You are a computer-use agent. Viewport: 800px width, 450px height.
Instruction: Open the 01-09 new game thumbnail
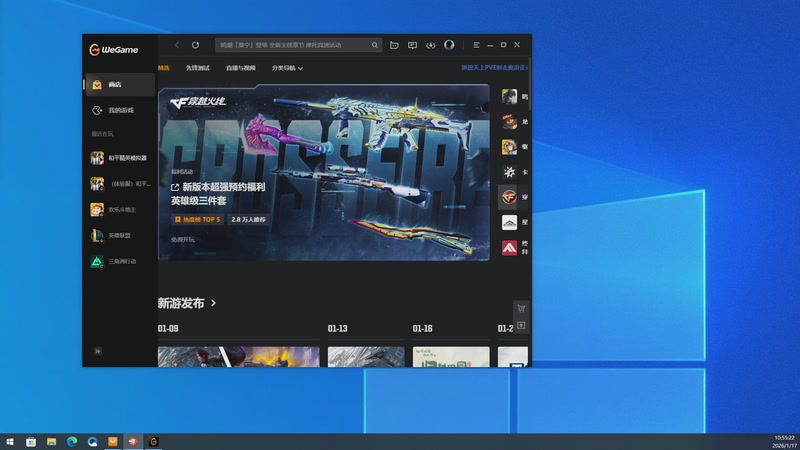(239, 357)
